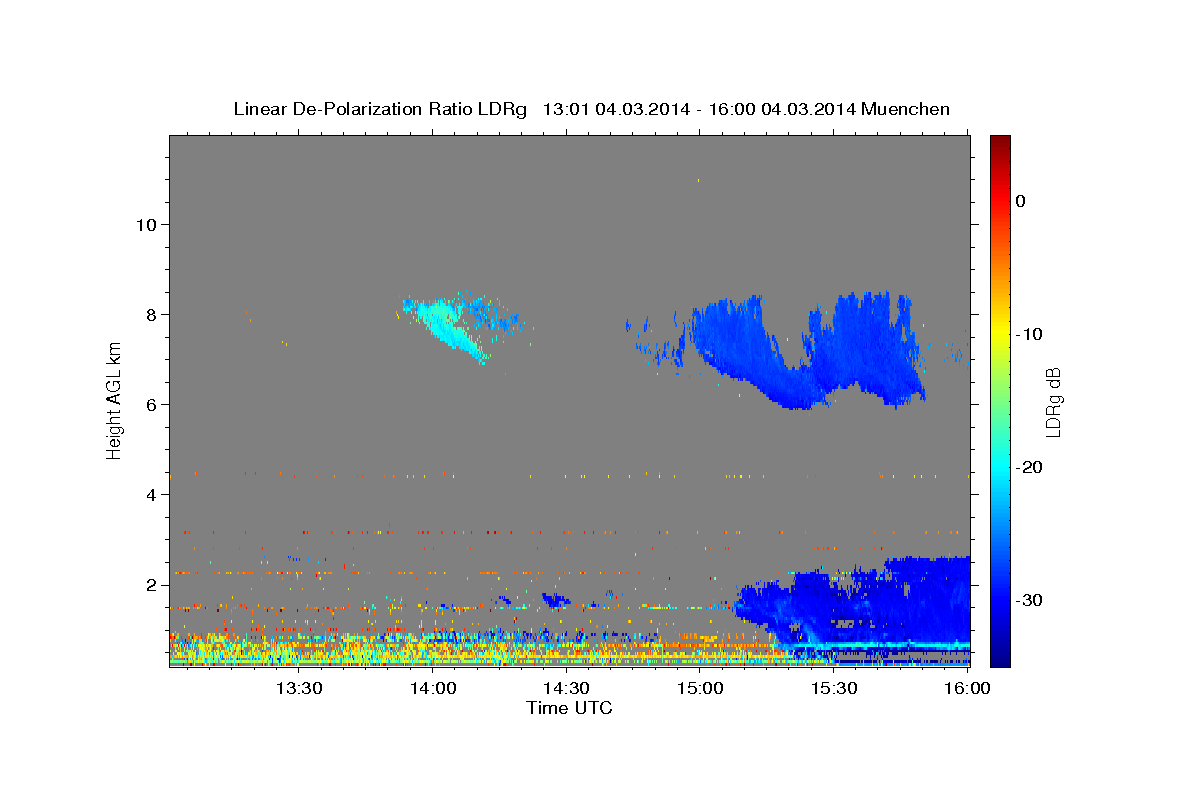The width and height of the screenshot is (1200, 800).
Task: Click the colorbar value 0
Action: [1020, 201]
